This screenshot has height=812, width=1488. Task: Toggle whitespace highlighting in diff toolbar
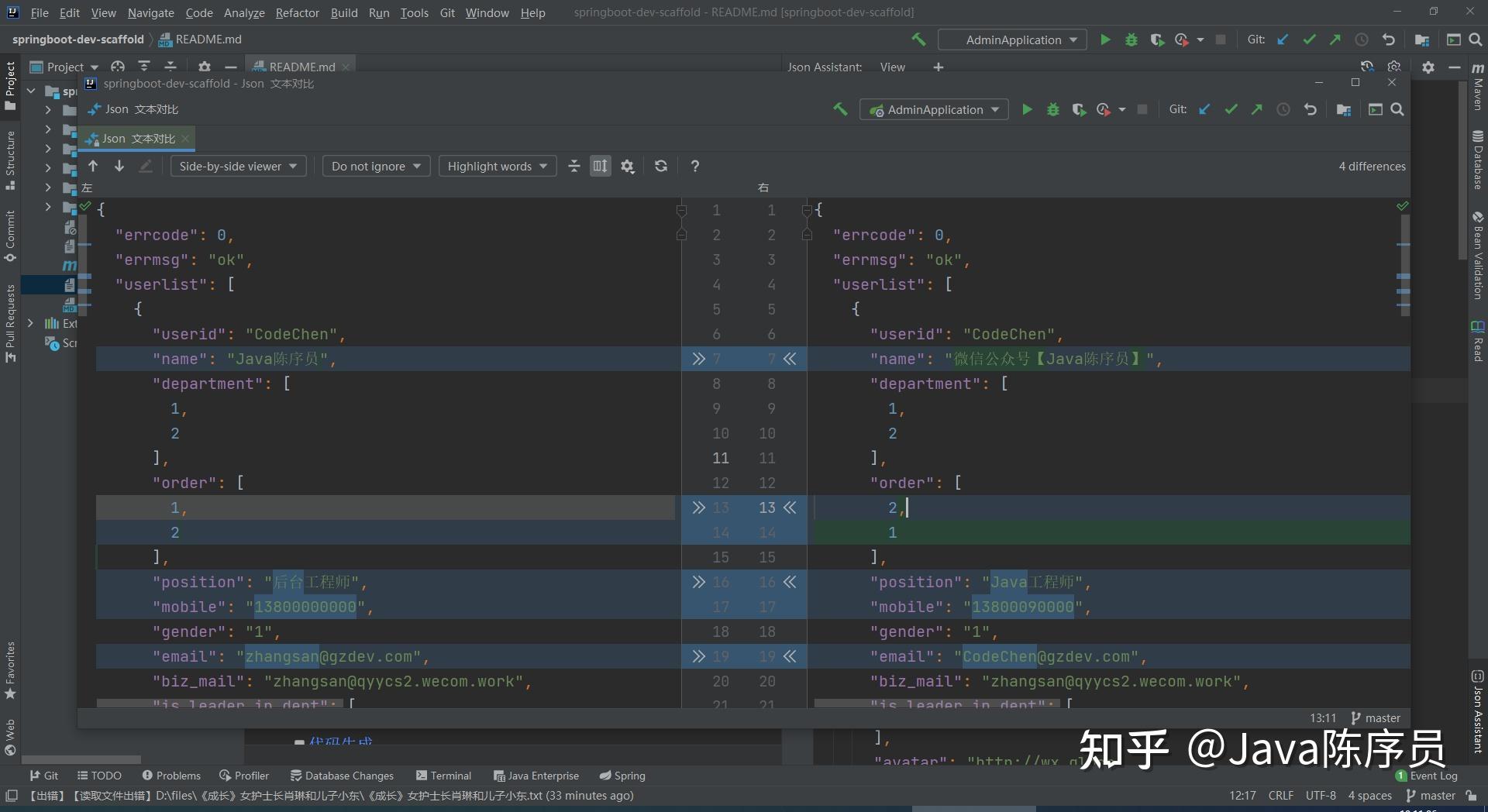tap(600, 165)
